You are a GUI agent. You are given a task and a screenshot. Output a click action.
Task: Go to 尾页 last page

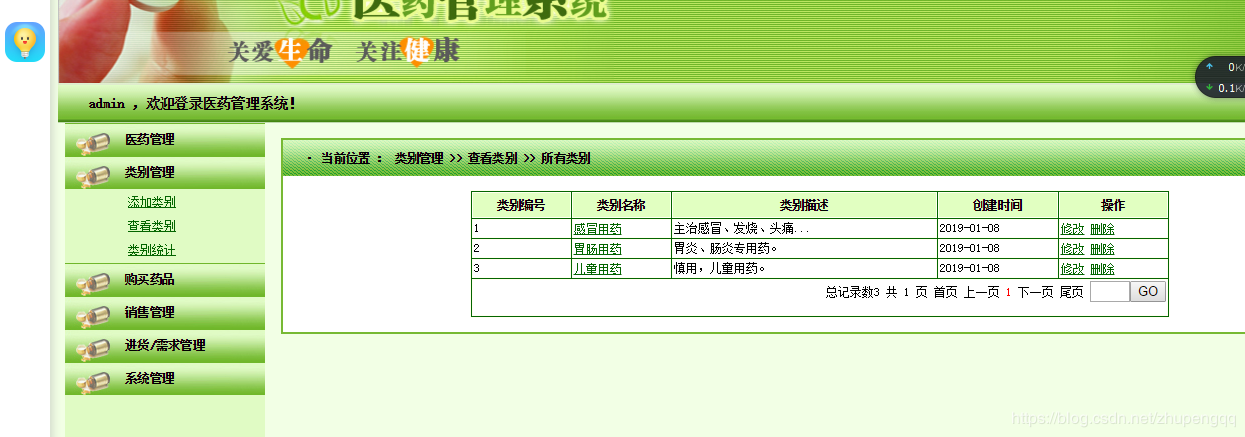[1071, 292]
